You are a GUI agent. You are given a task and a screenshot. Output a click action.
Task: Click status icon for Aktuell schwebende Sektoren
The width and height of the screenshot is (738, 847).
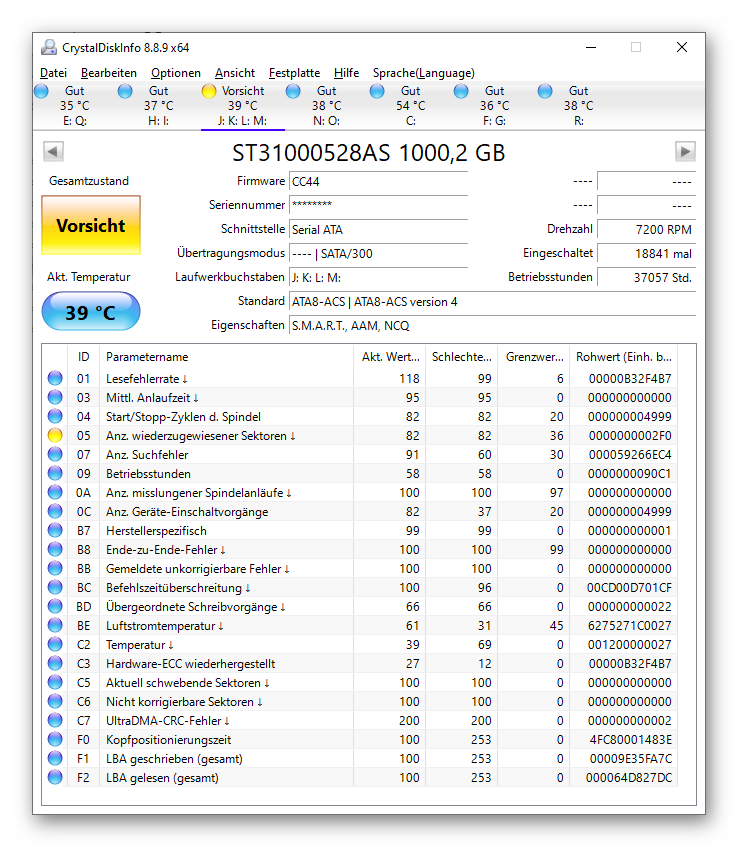(x=55, y=682)
